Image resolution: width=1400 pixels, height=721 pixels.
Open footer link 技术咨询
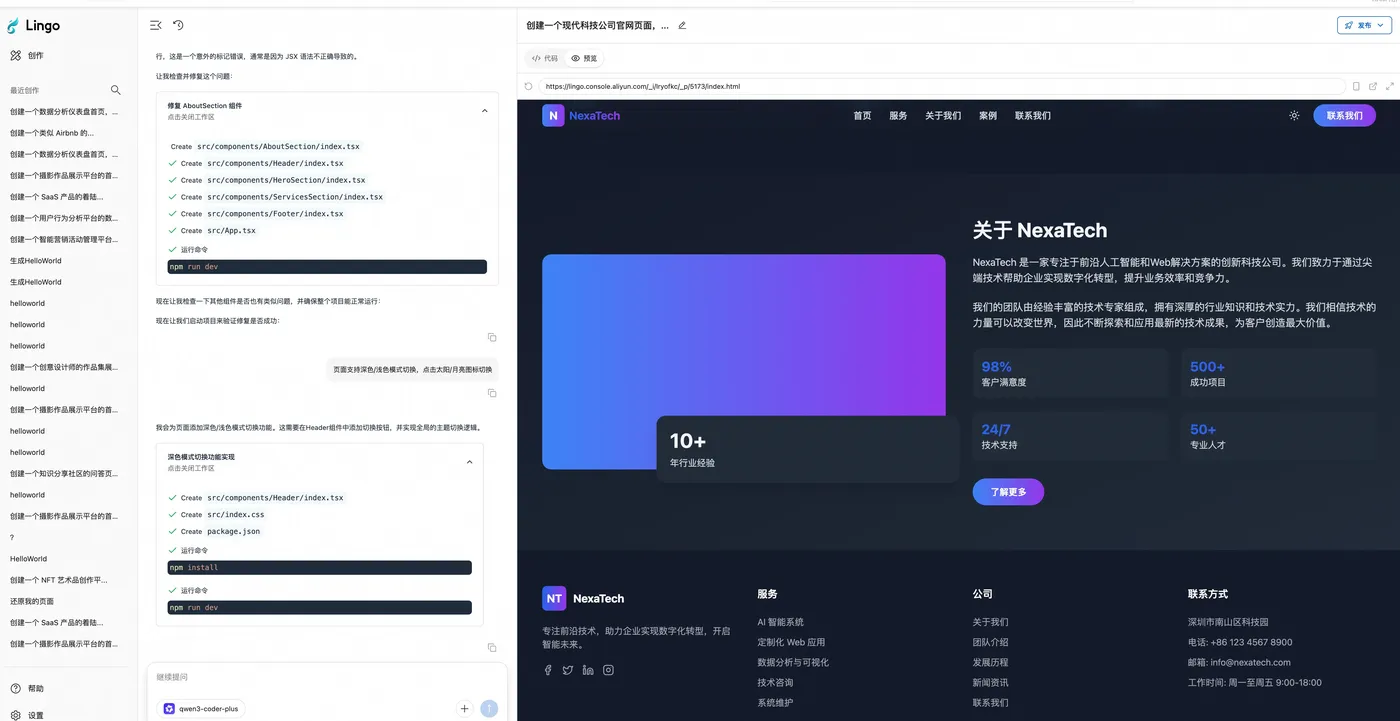(775, 682)
